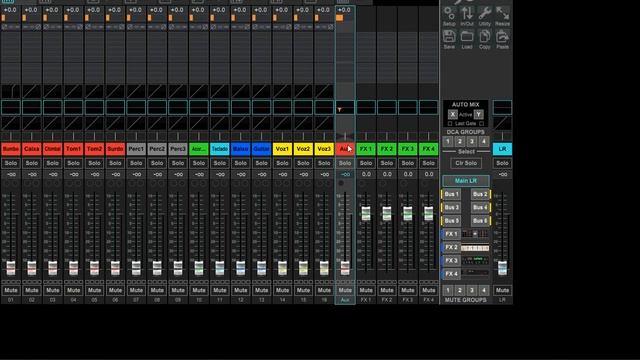Open the gate thumbnail of the Guitar channel
The height and width of the screenshot is (360, 640).
pos(261,91)
